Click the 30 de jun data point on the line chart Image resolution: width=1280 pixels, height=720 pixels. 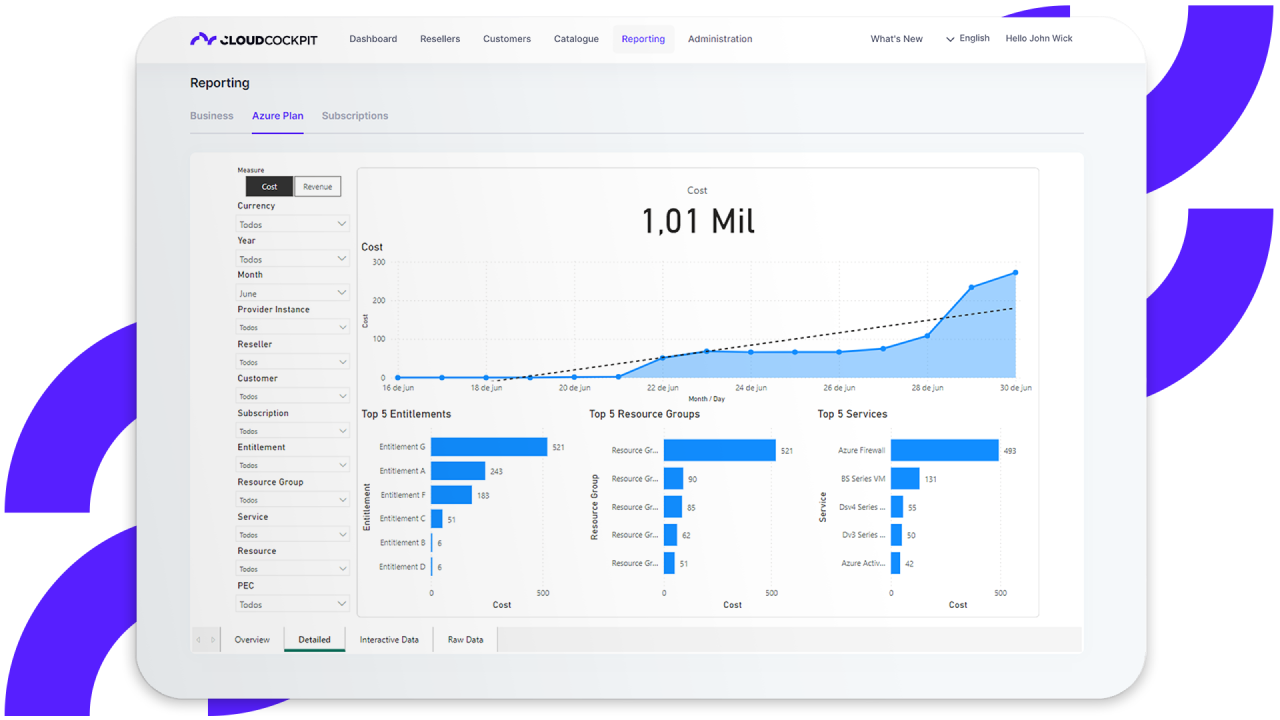1015,272
